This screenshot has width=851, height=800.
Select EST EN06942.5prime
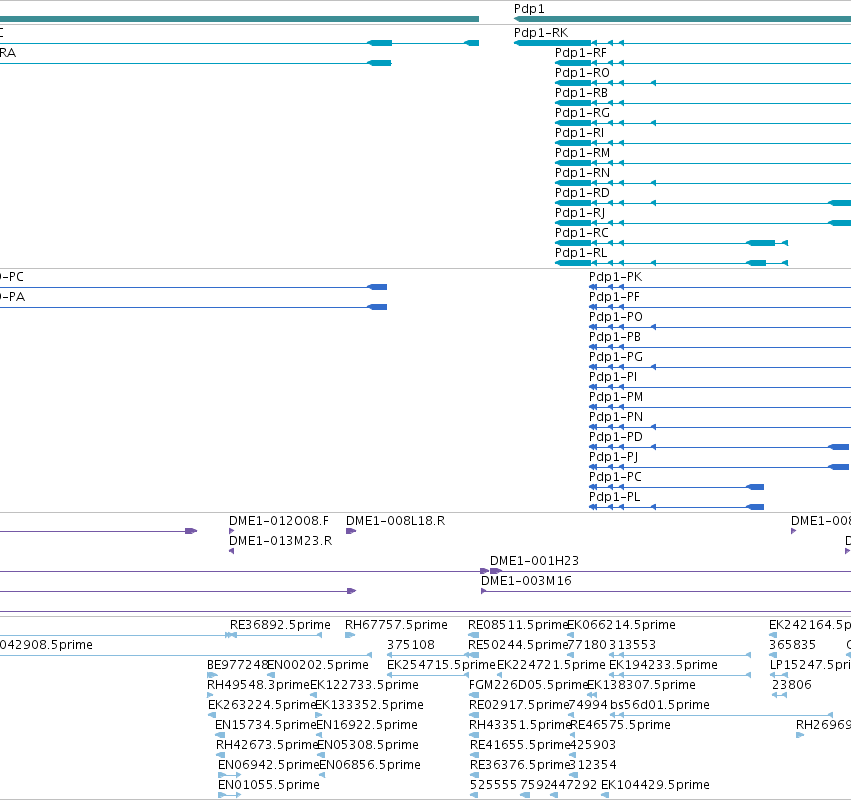pyautogui.click(x=269, y=765)
